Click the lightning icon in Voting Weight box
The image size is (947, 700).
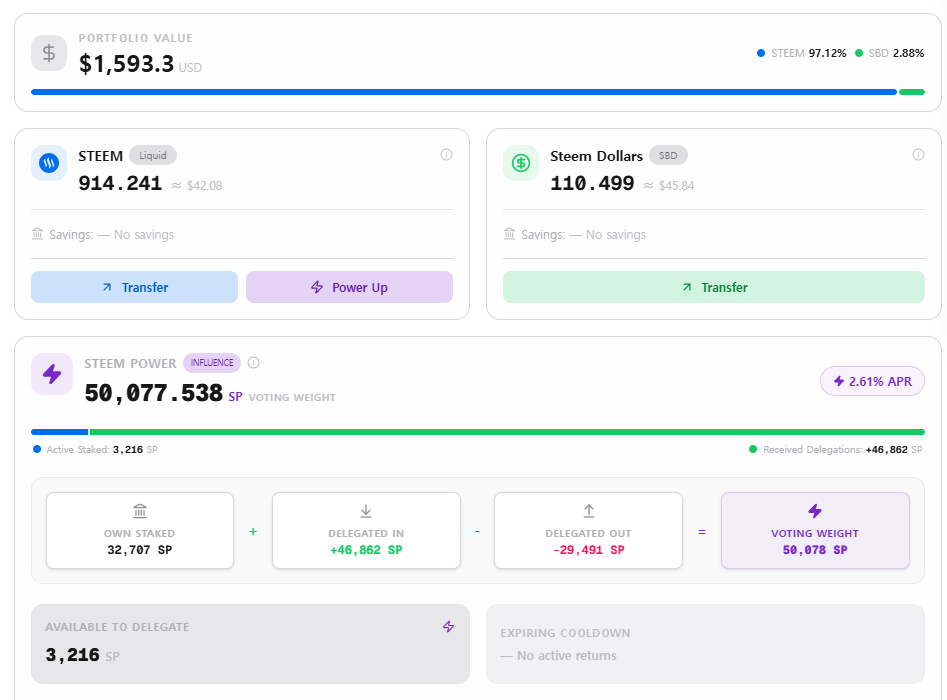point(815,511)
